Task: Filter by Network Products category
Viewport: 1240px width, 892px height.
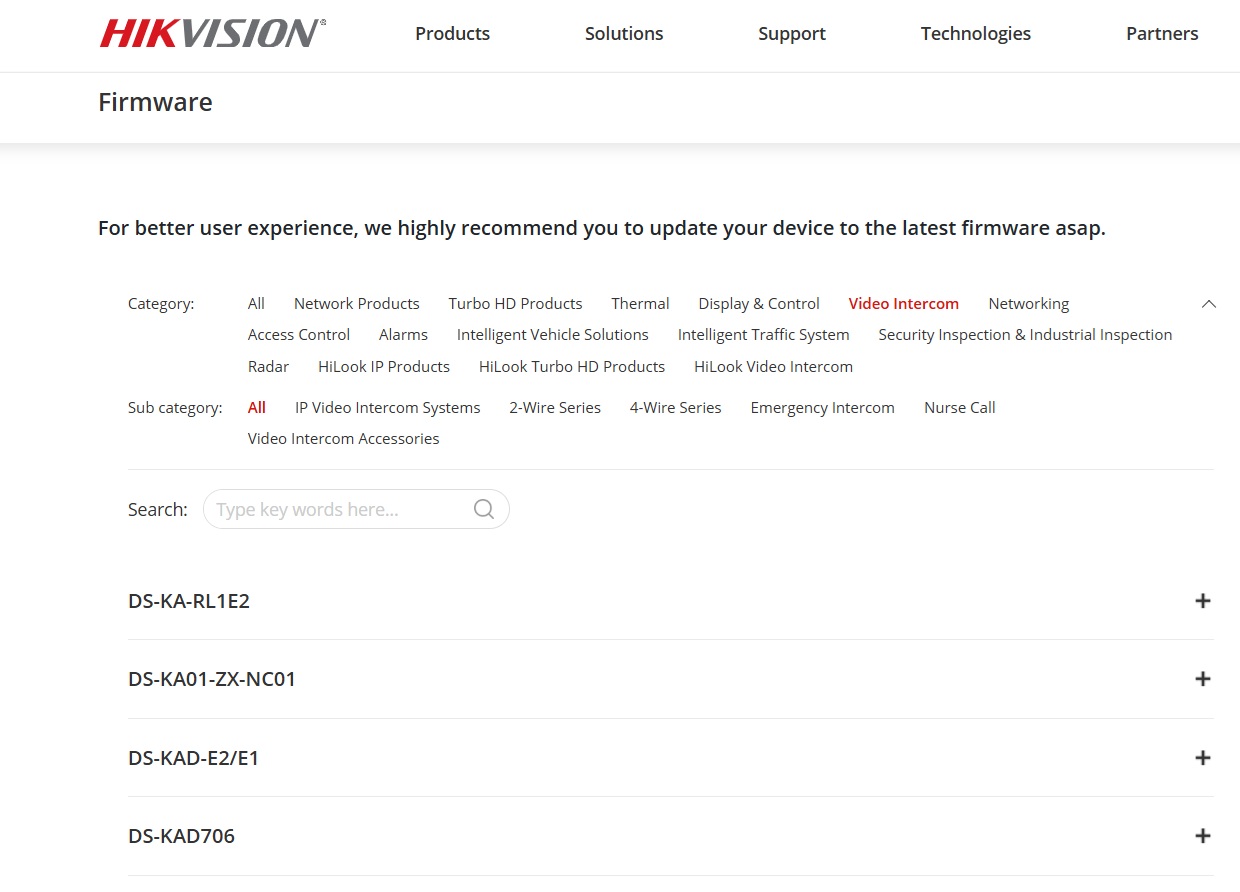Action: point(357,304)
